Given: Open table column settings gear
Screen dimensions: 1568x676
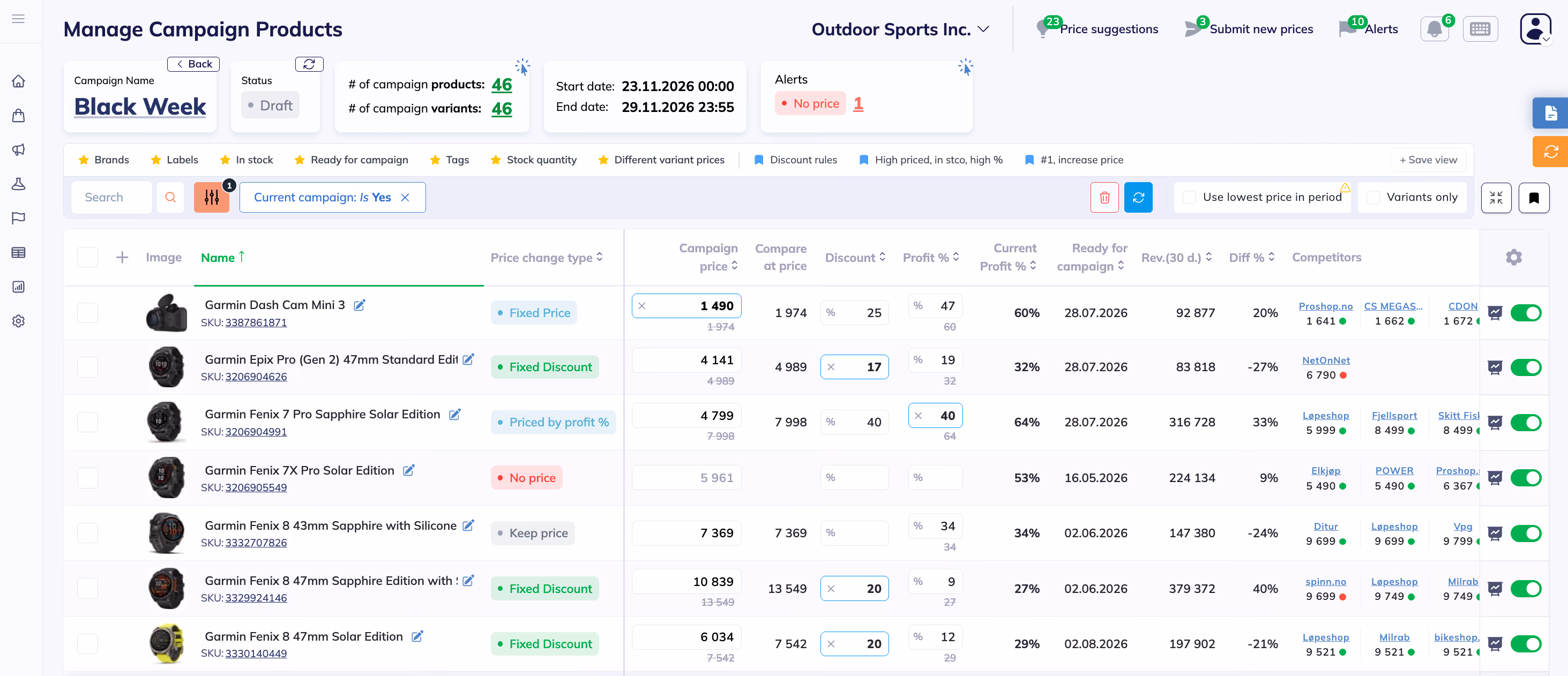Looking at the screenshot, I should coord(1514,257).
